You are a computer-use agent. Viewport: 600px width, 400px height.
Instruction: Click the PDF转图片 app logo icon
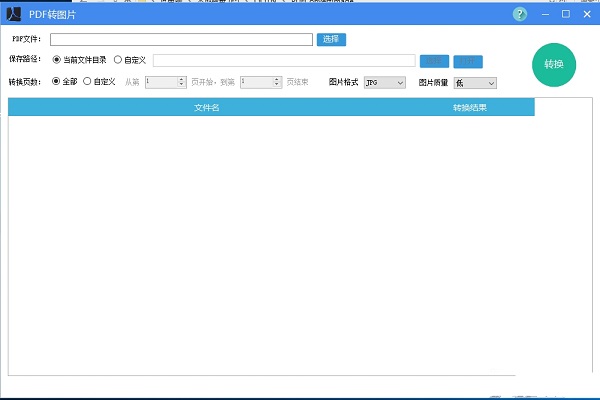click(15, 14)
